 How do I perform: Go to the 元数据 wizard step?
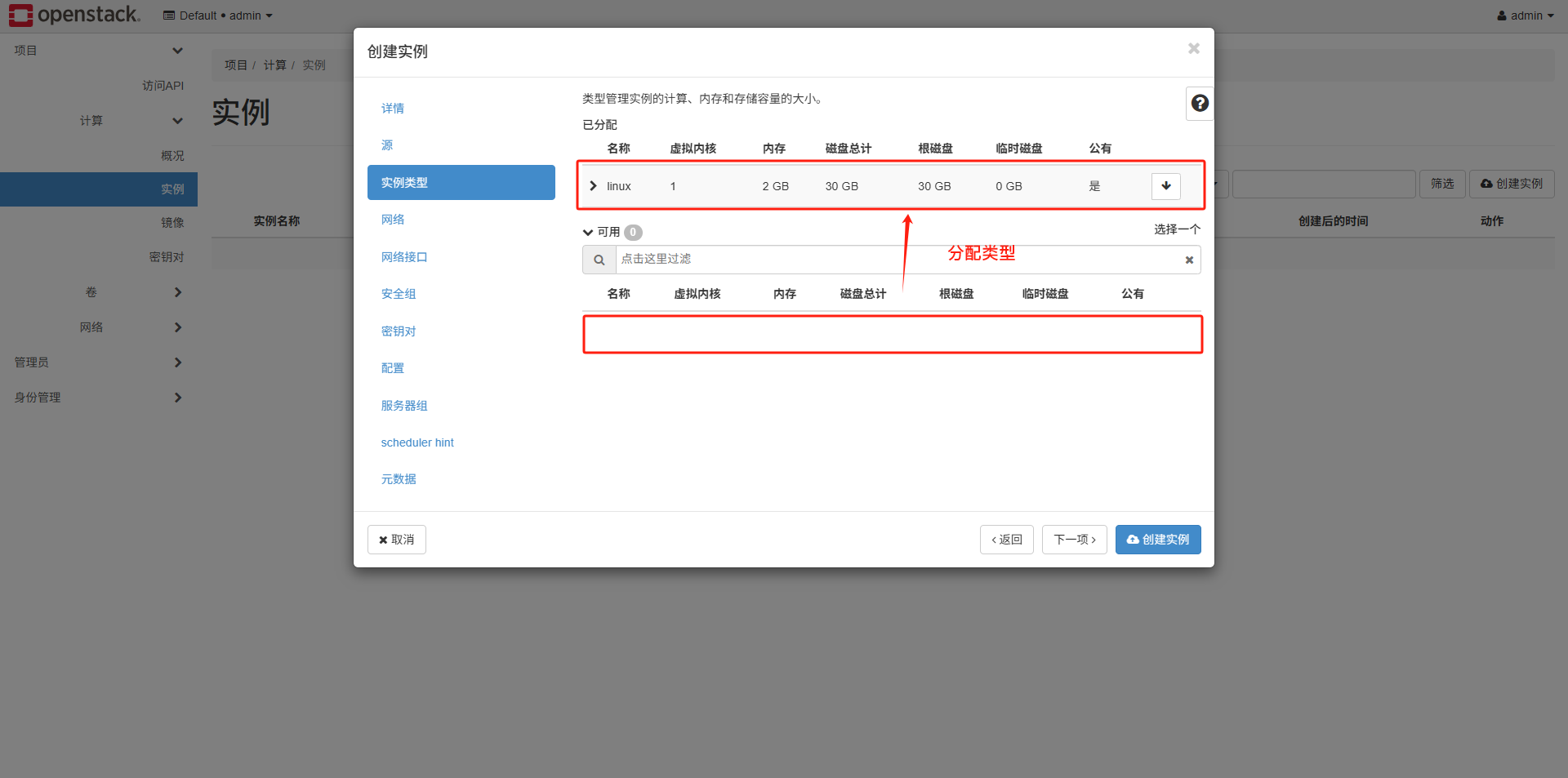click(399, 479)
